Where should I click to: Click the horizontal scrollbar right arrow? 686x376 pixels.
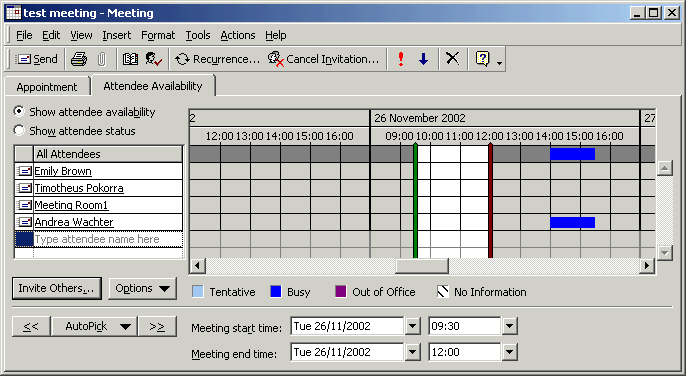point(646,265)
